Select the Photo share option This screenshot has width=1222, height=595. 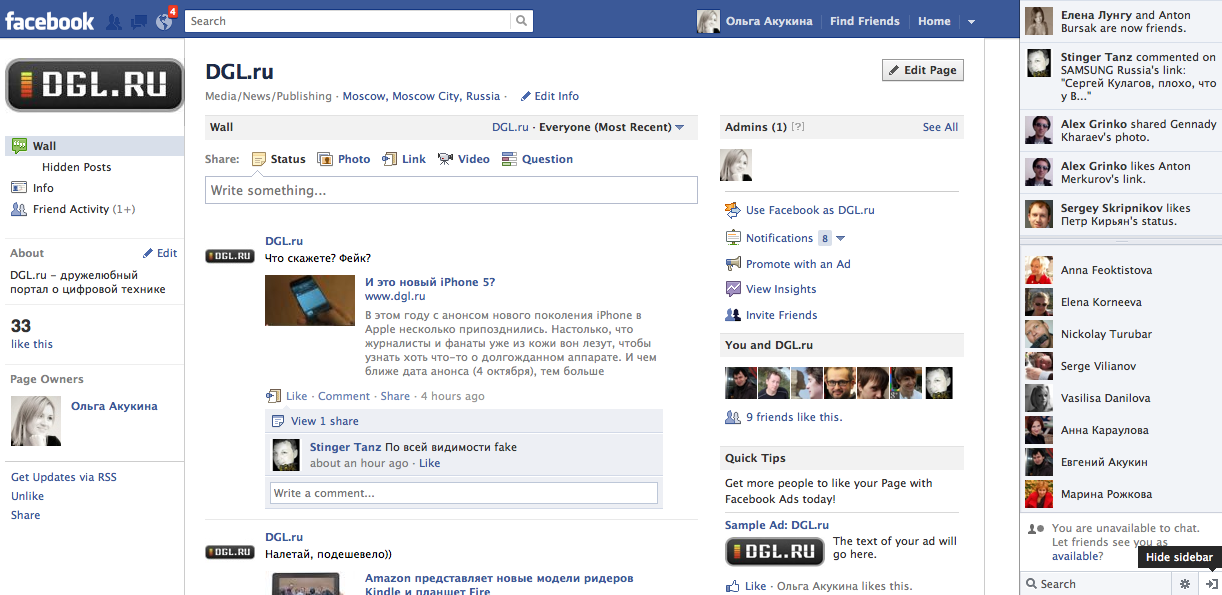344,159
